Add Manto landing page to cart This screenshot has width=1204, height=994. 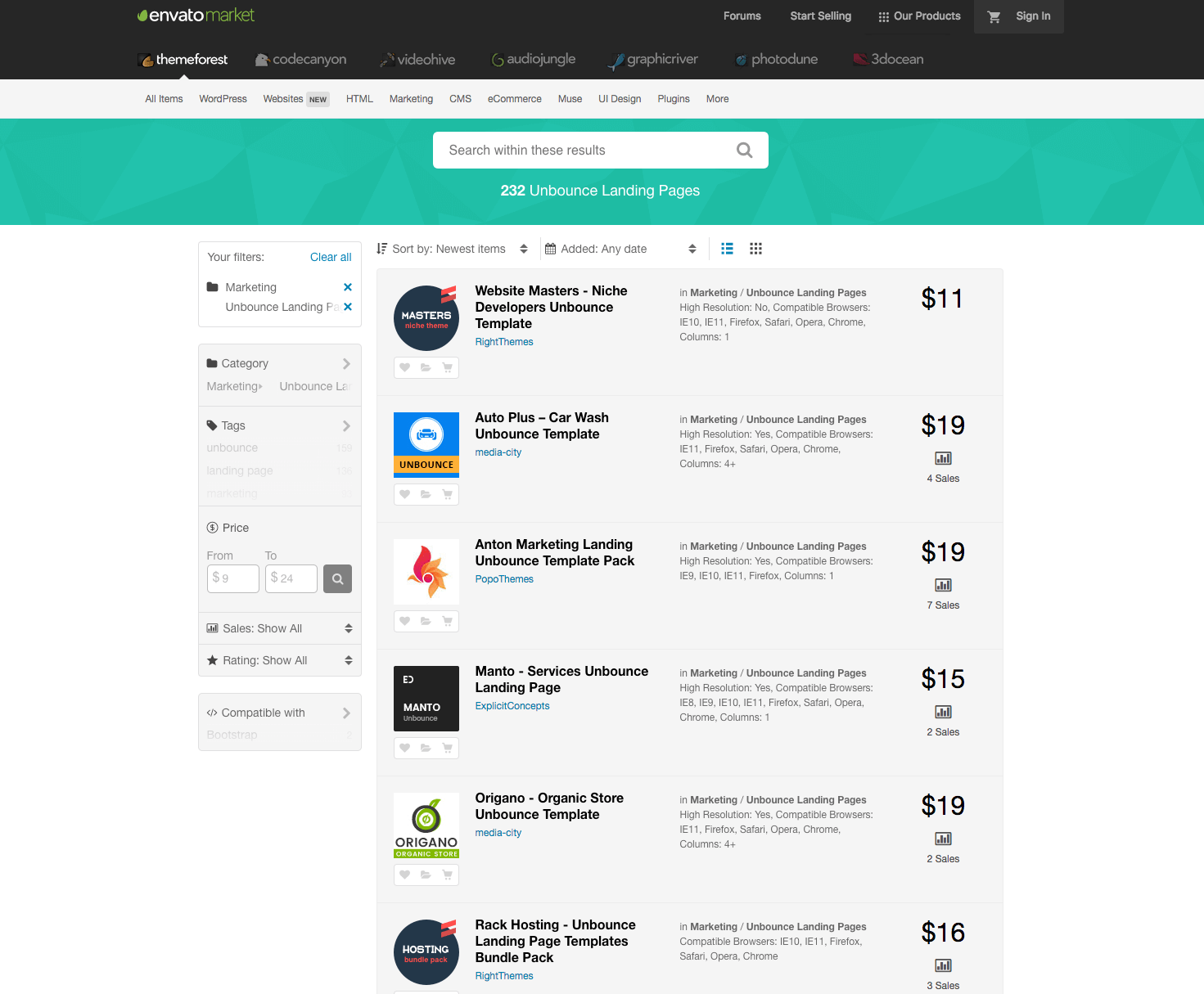(448, 749)
